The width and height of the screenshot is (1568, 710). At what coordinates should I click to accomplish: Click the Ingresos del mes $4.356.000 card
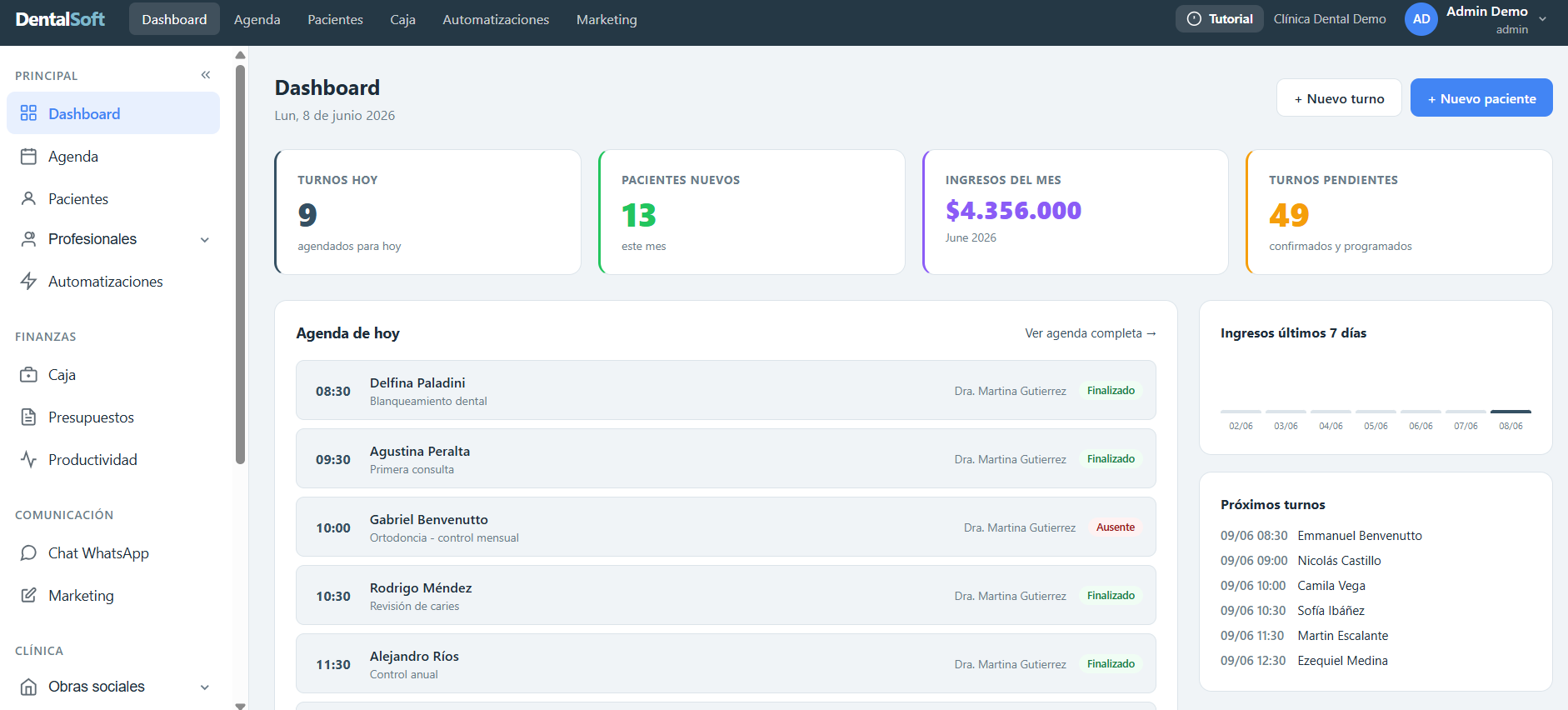coord(1075,212)
